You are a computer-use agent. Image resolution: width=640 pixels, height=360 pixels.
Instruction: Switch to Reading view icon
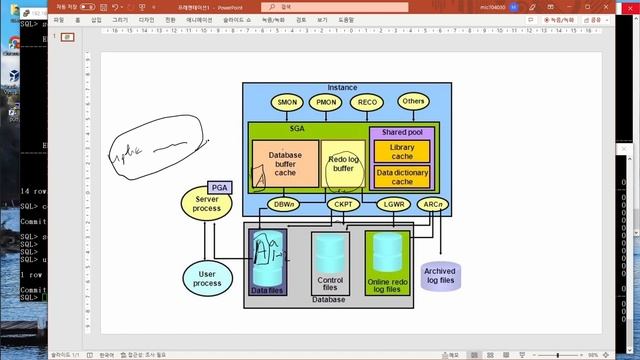point(506,355)
